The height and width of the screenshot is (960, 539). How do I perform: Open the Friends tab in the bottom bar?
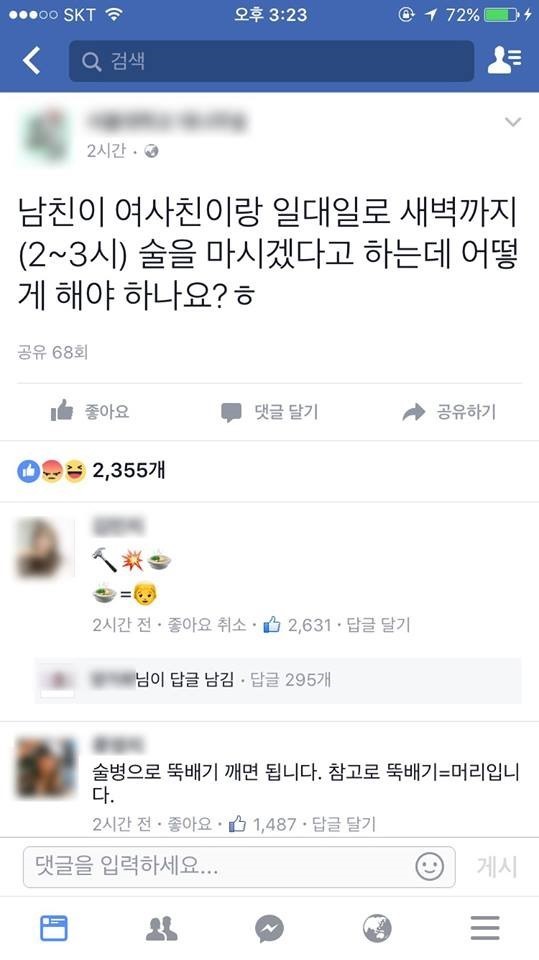coord(162,928)
